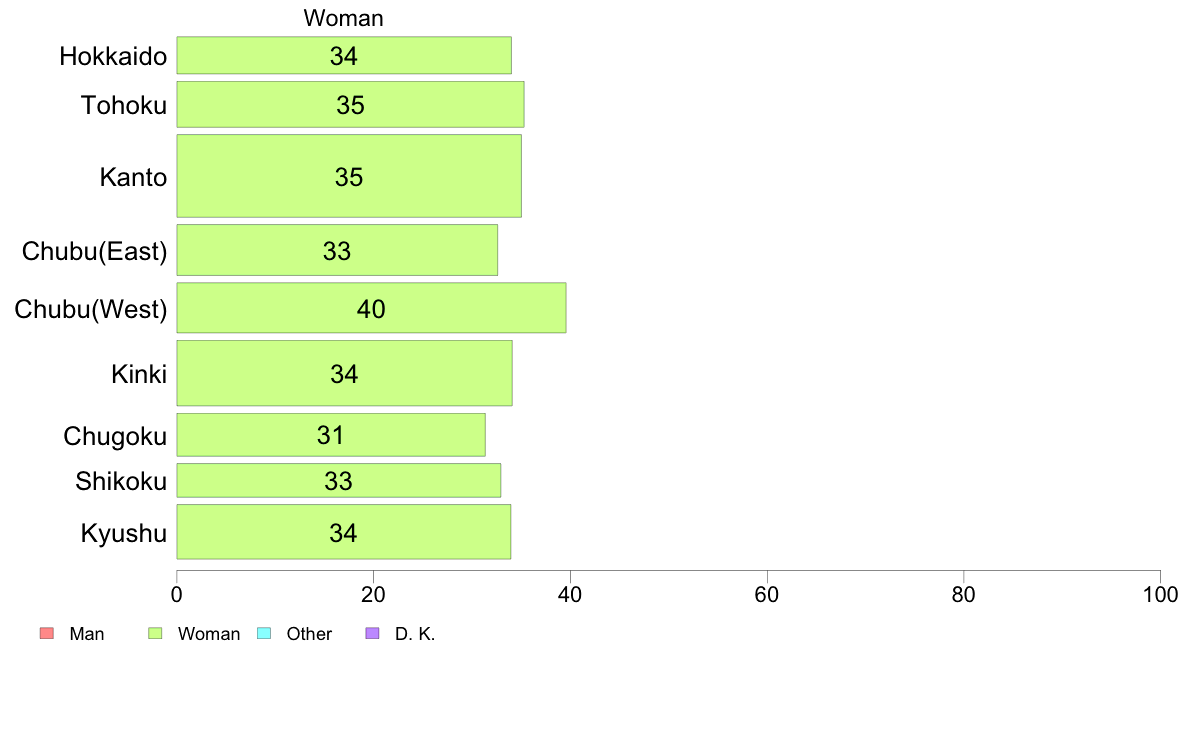Select the Kinki bar
The image size is (1188, 736).
pyautogui.click(x=345, y=373)
